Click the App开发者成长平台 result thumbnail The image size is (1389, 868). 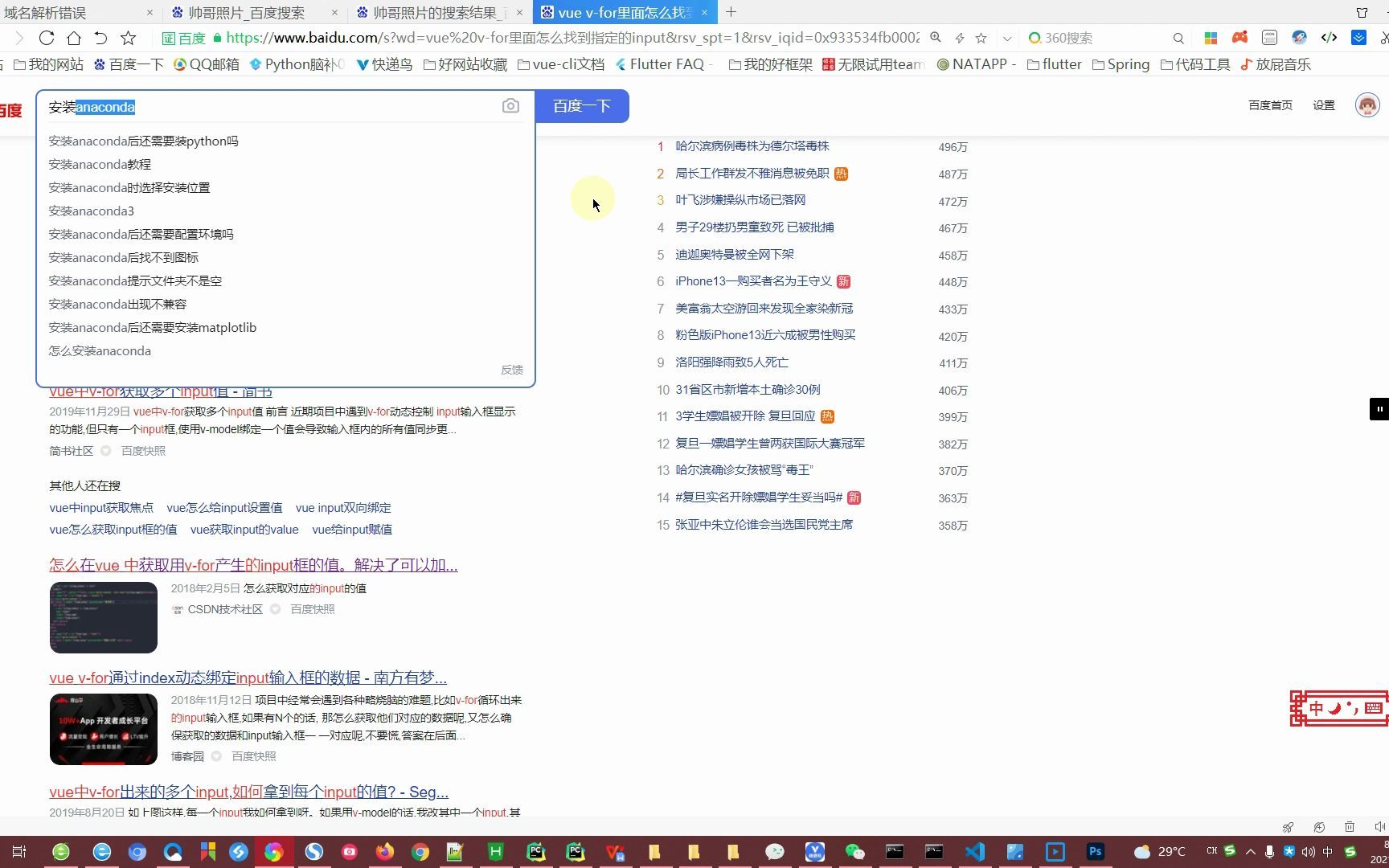click(104, 729)
